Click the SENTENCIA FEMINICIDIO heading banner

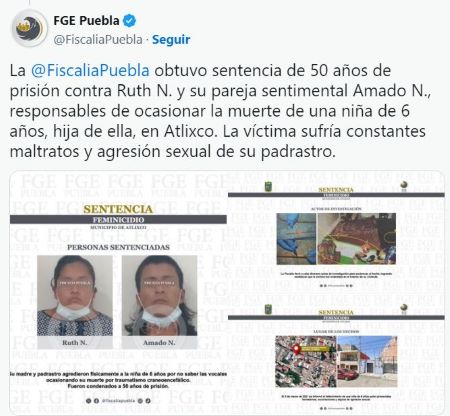point(118,216)
